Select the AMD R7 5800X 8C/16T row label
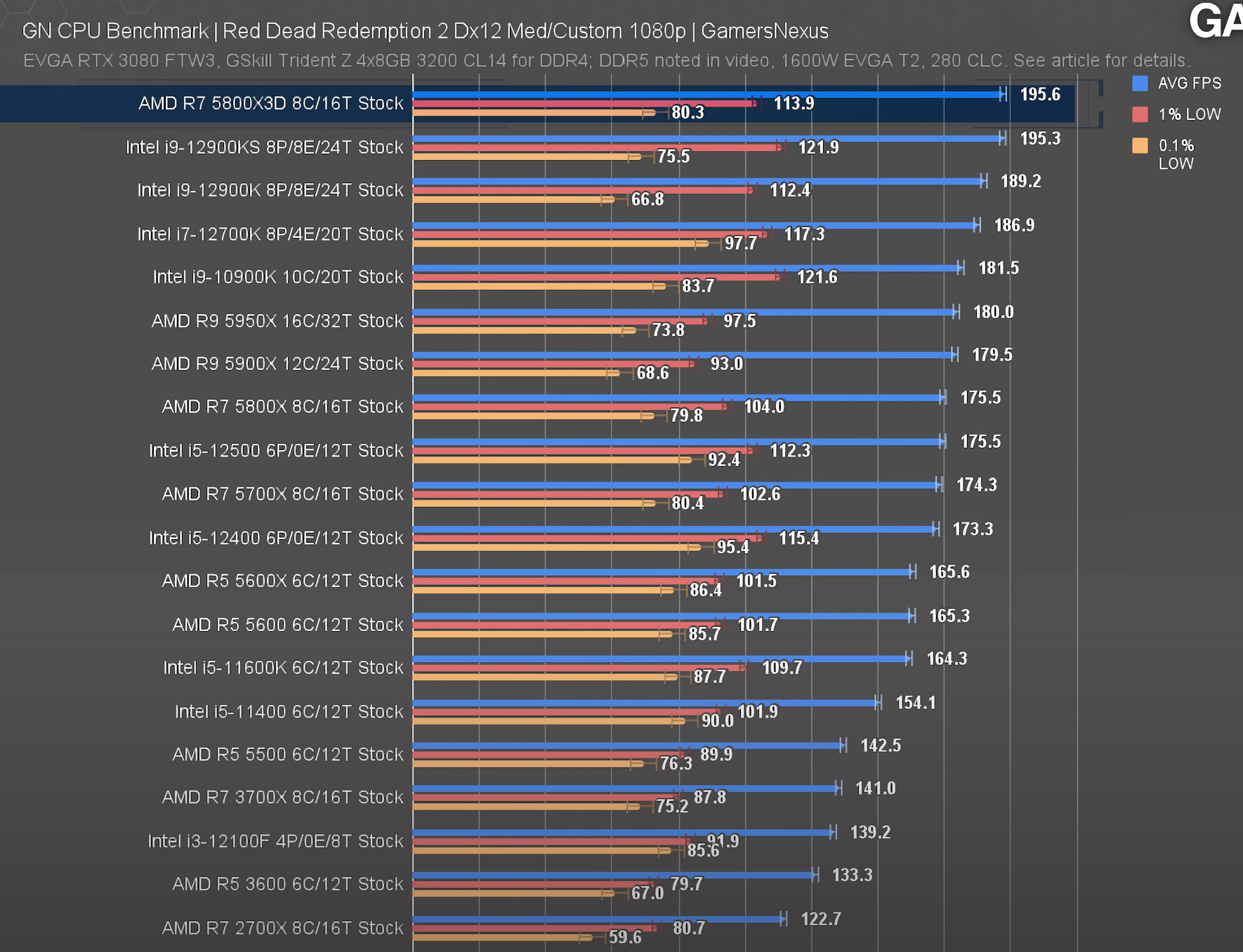The width and height of the screenshot is (1243, 952). point(283,406)
